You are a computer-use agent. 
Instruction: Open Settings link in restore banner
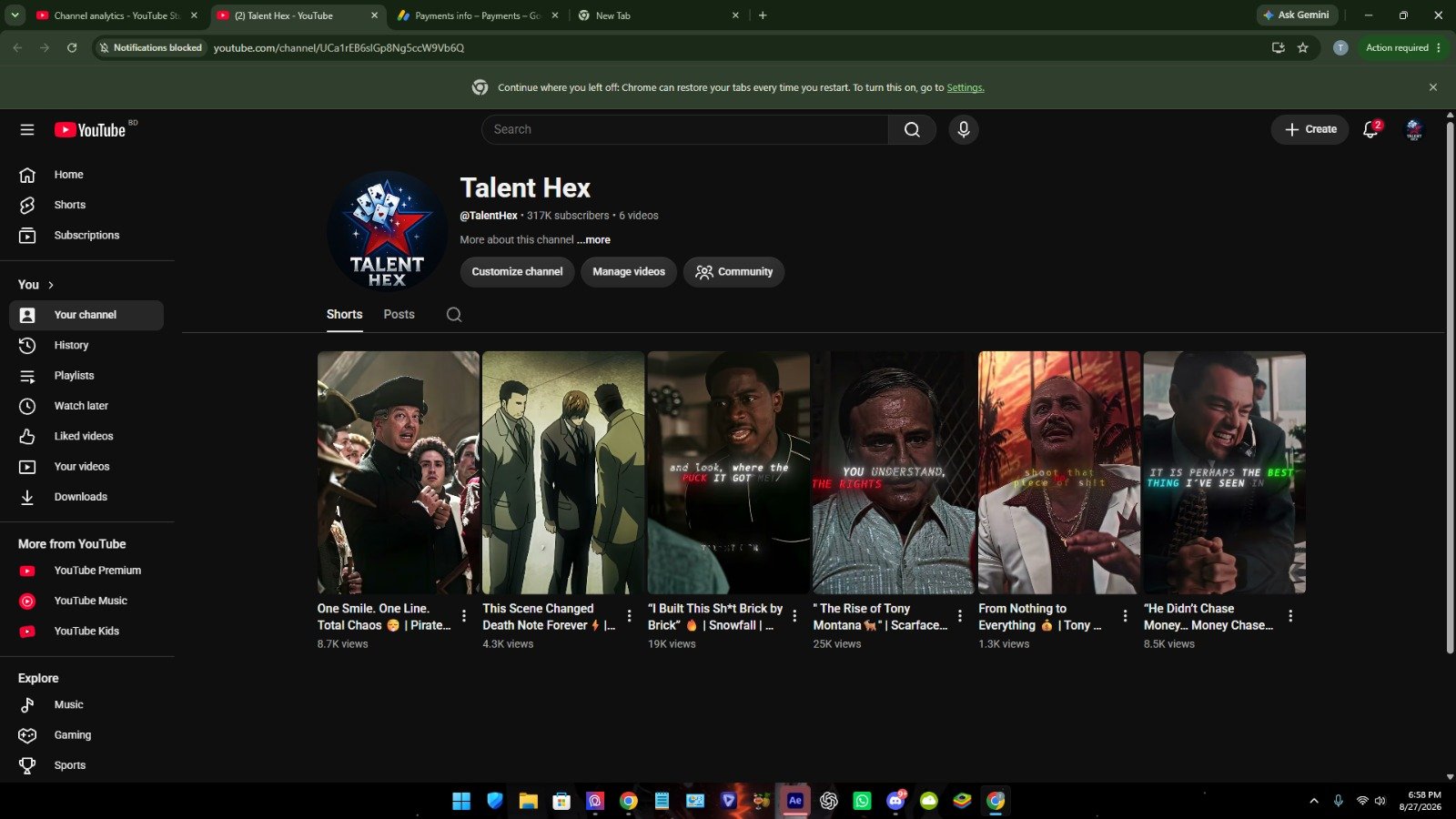point(965,87)
